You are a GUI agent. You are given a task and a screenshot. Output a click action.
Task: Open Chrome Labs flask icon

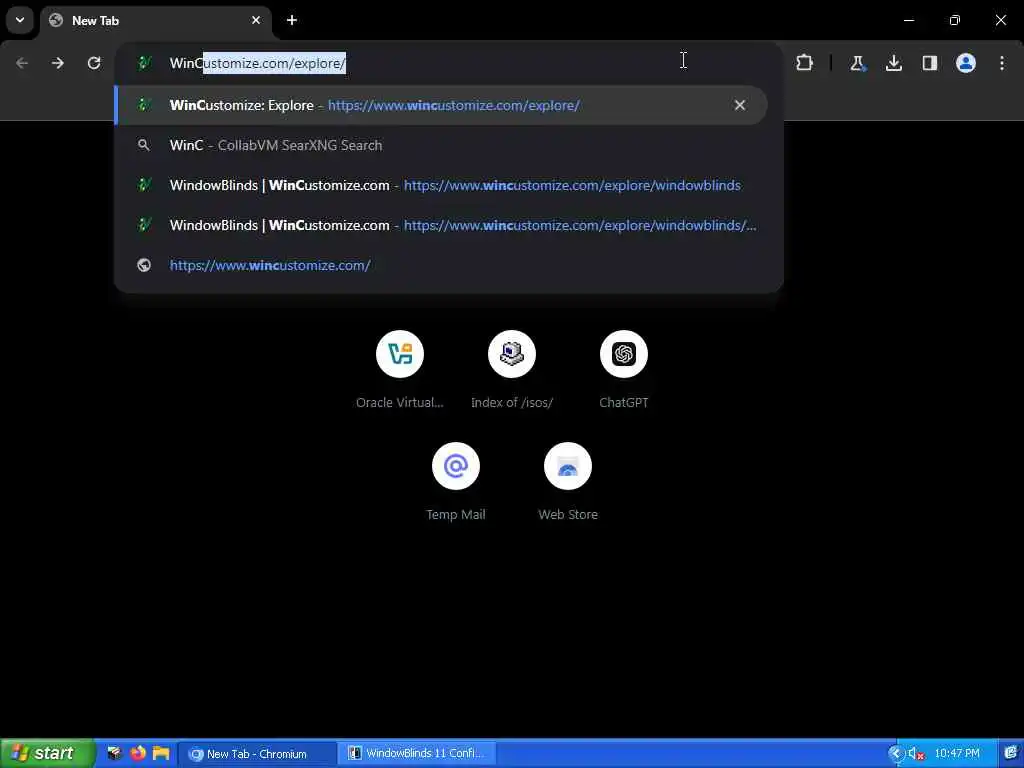coord(857,63)
